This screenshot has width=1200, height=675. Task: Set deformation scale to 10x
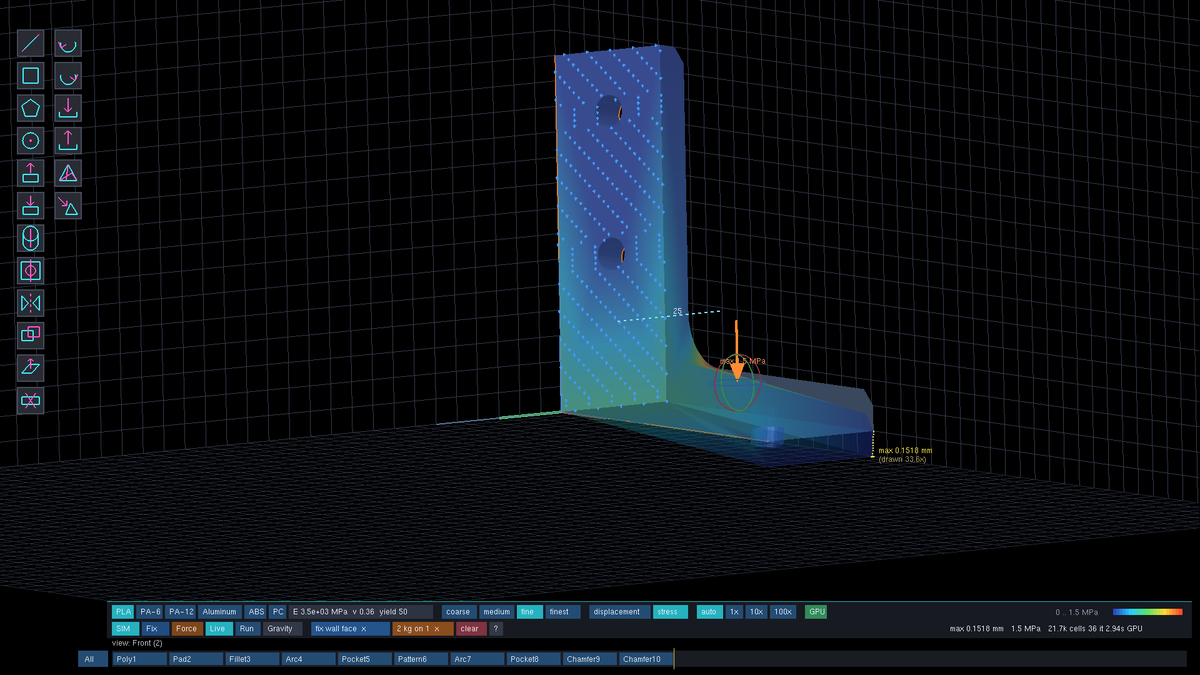(x=757, y=611)
